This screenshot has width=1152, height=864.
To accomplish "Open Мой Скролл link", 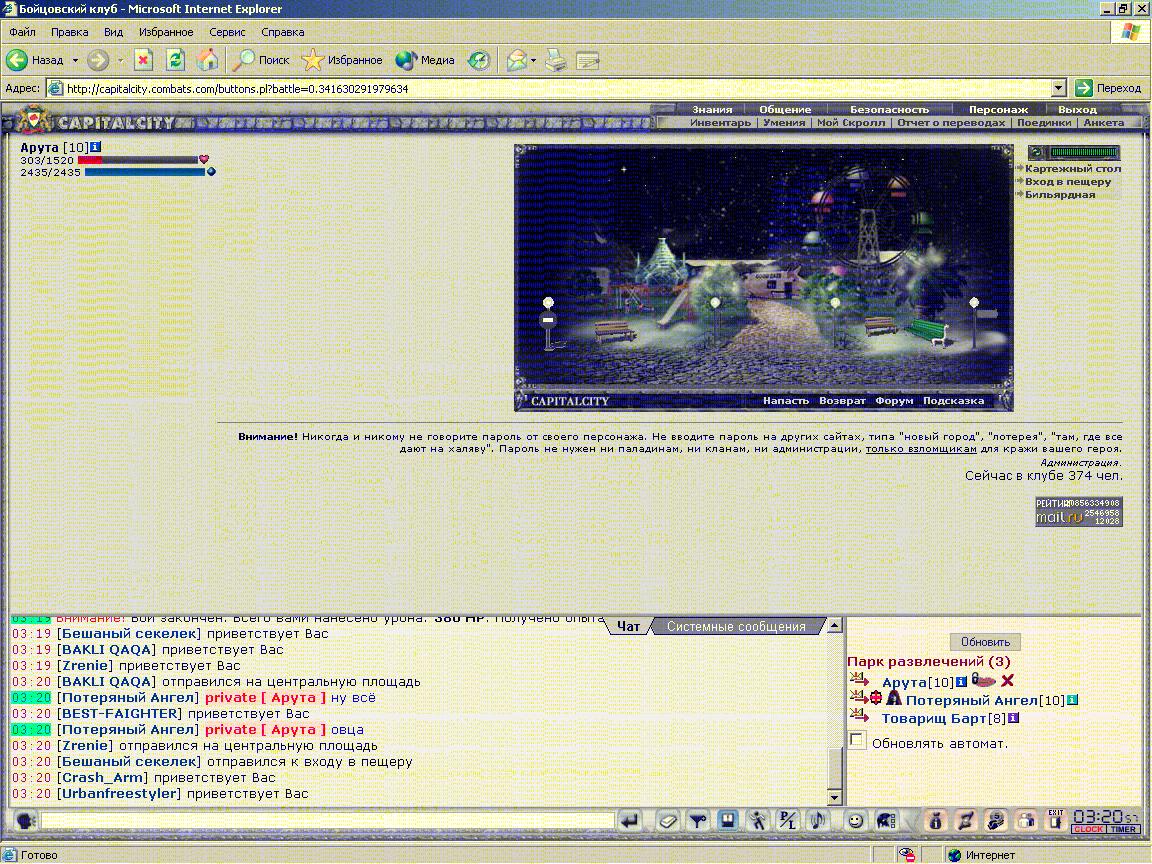I will pos(851,123).
